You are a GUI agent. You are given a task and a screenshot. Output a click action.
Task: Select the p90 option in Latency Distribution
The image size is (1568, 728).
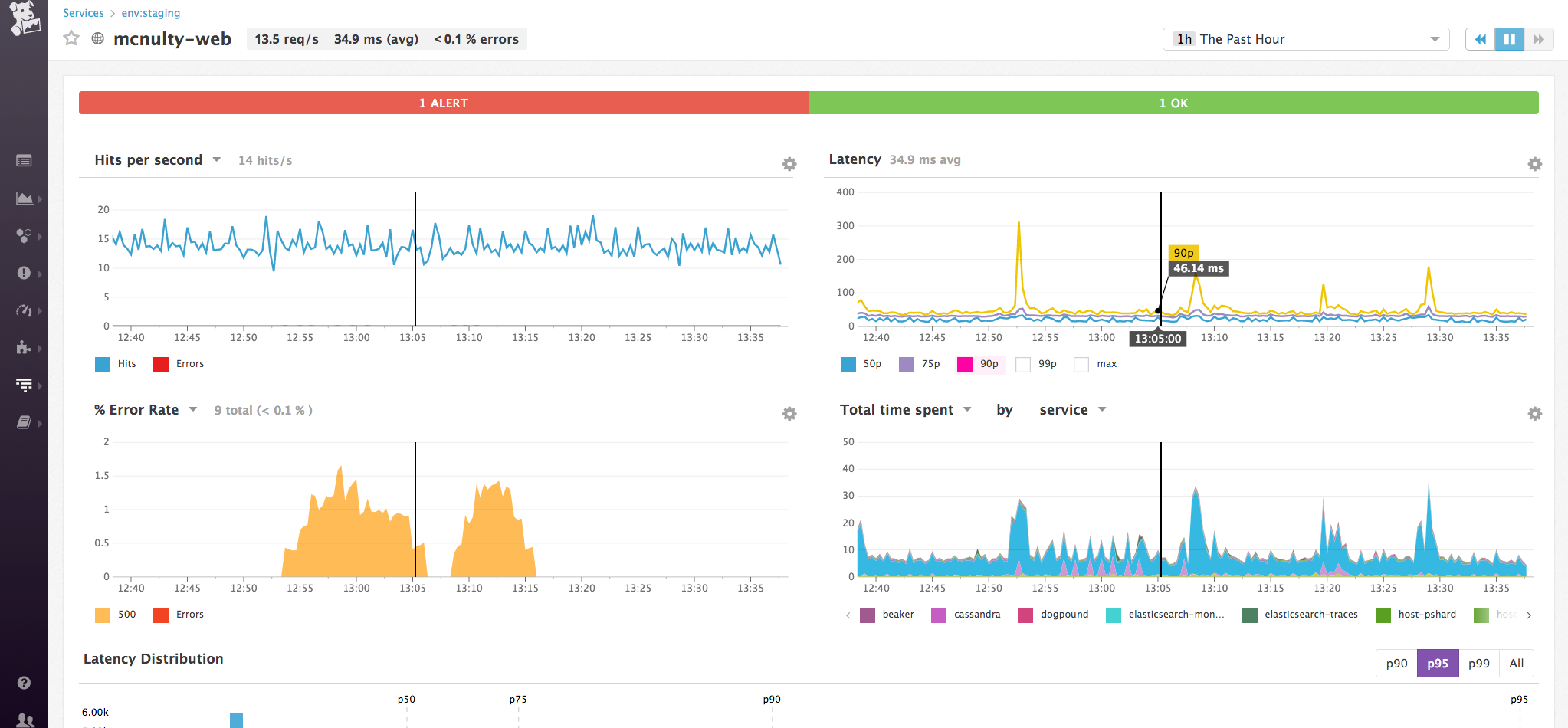click(x=1396, y=663)
